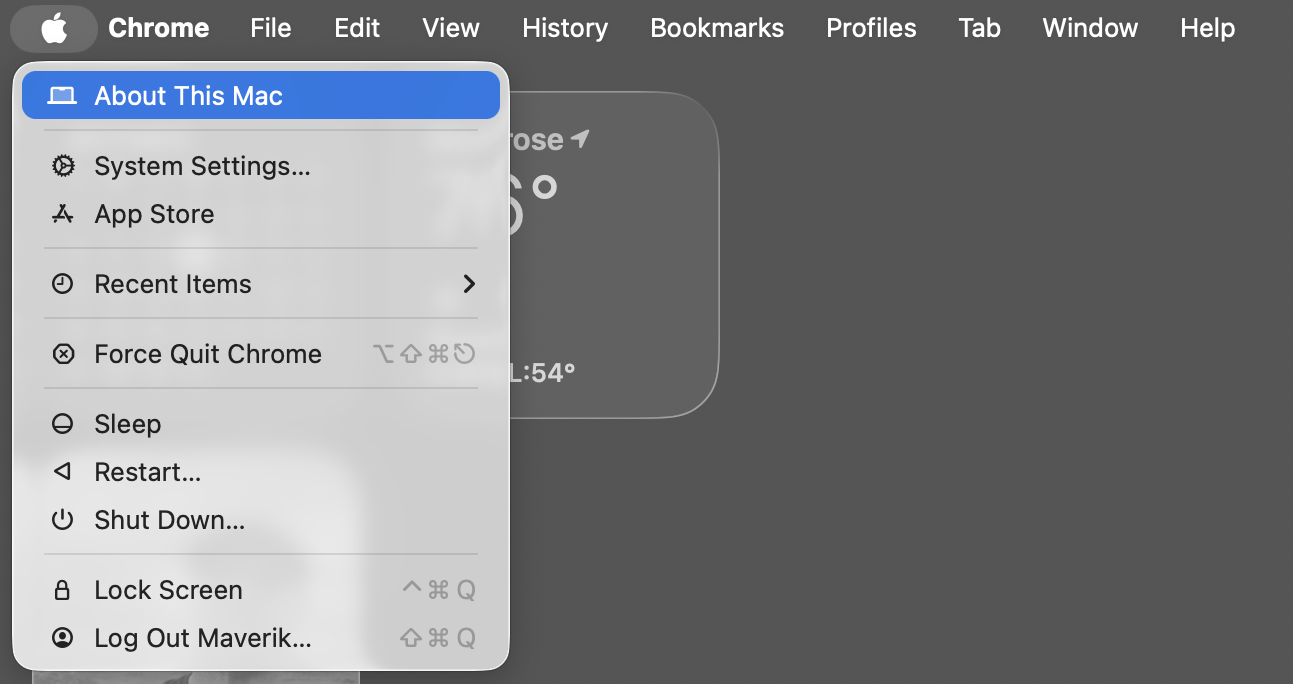Click the Lock Screen shortcut ⌃⌘Q
1293x684 pixels.
(x=438, y=590)
